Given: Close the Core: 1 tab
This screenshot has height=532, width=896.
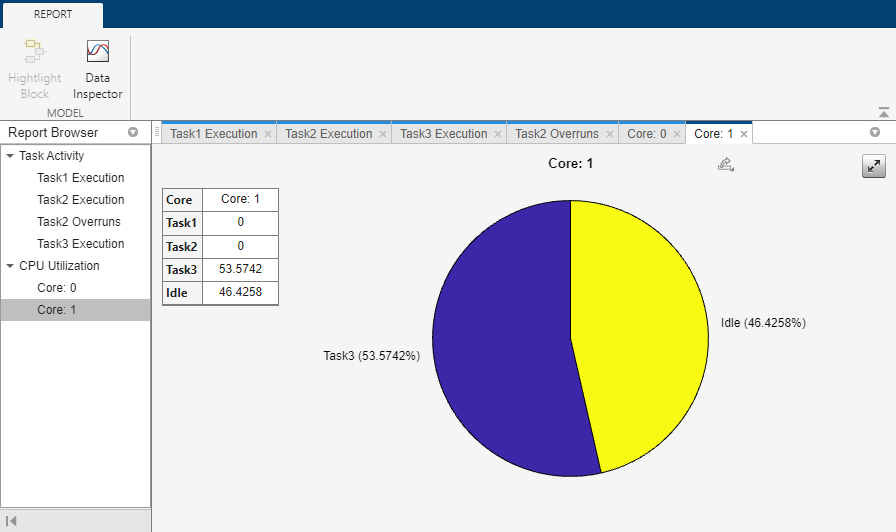Looking at the screenshot, I should point(744,134).
